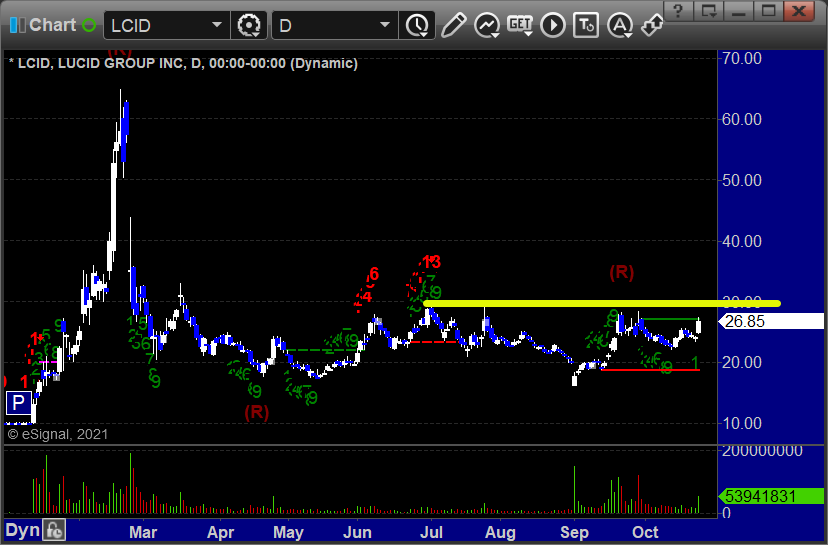The image size is (828, 545).
Task: Click the LCID, LUCID GROUP INC chart title
Action: pos(183,63)
